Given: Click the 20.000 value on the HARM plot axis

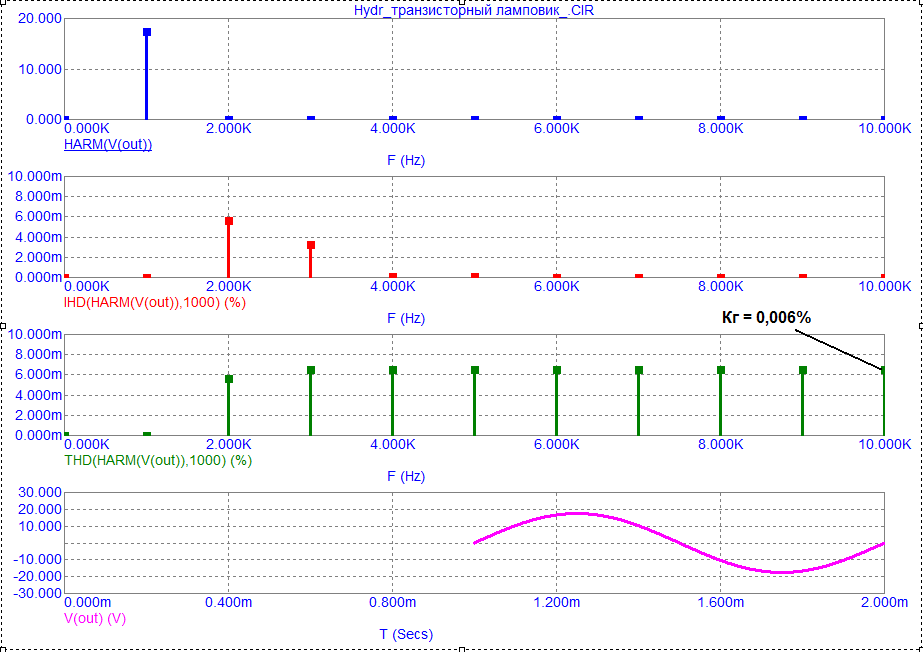Looking at the screenshot, I should point(40,19).
